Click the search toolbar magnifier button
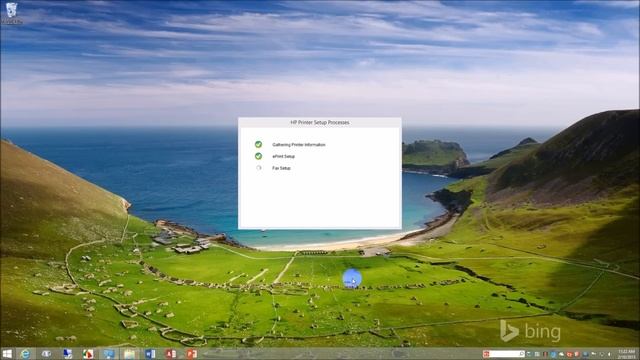The height and width of the screenshot is (360, 640). 522,354
